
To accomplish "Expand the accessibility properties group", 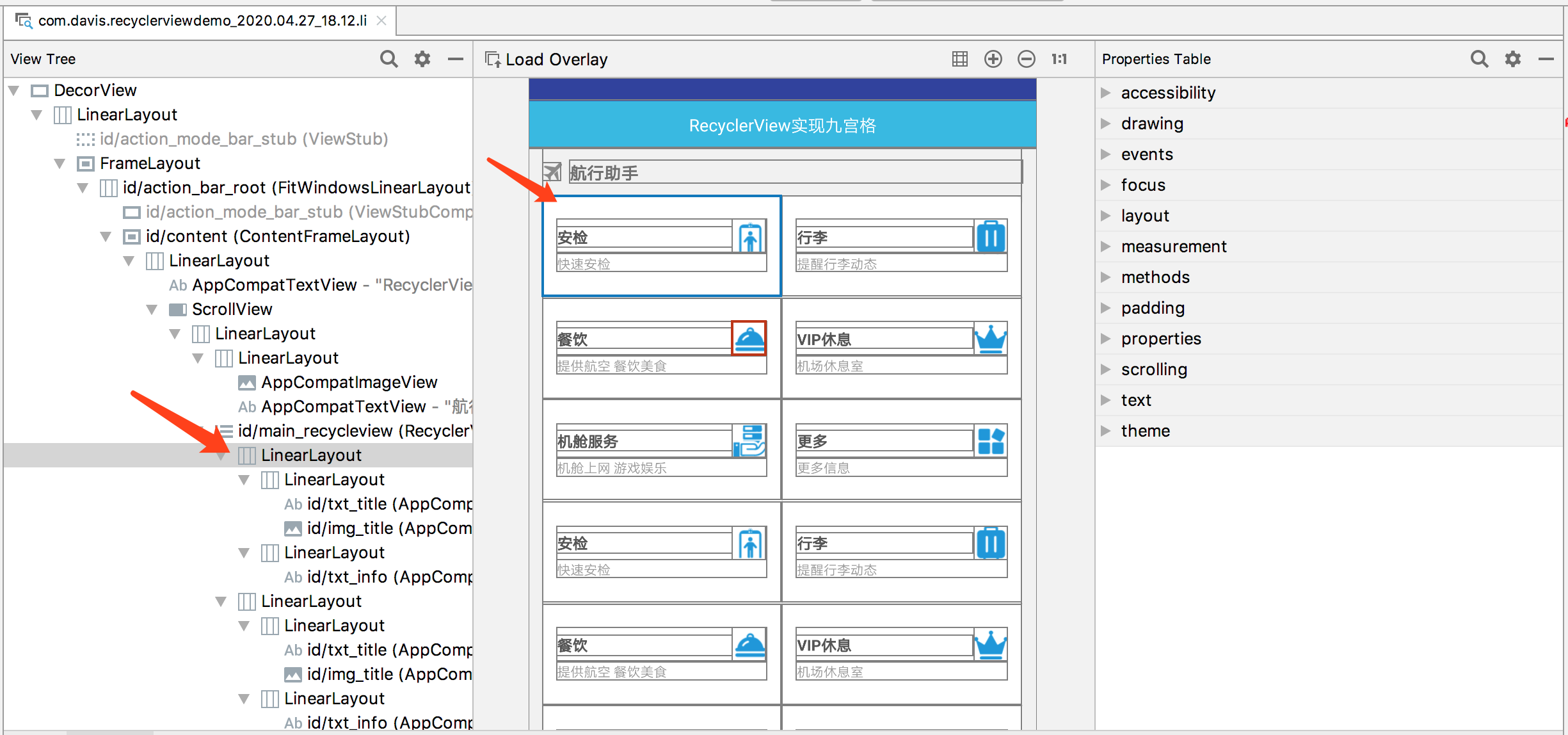I will 1105,93.
